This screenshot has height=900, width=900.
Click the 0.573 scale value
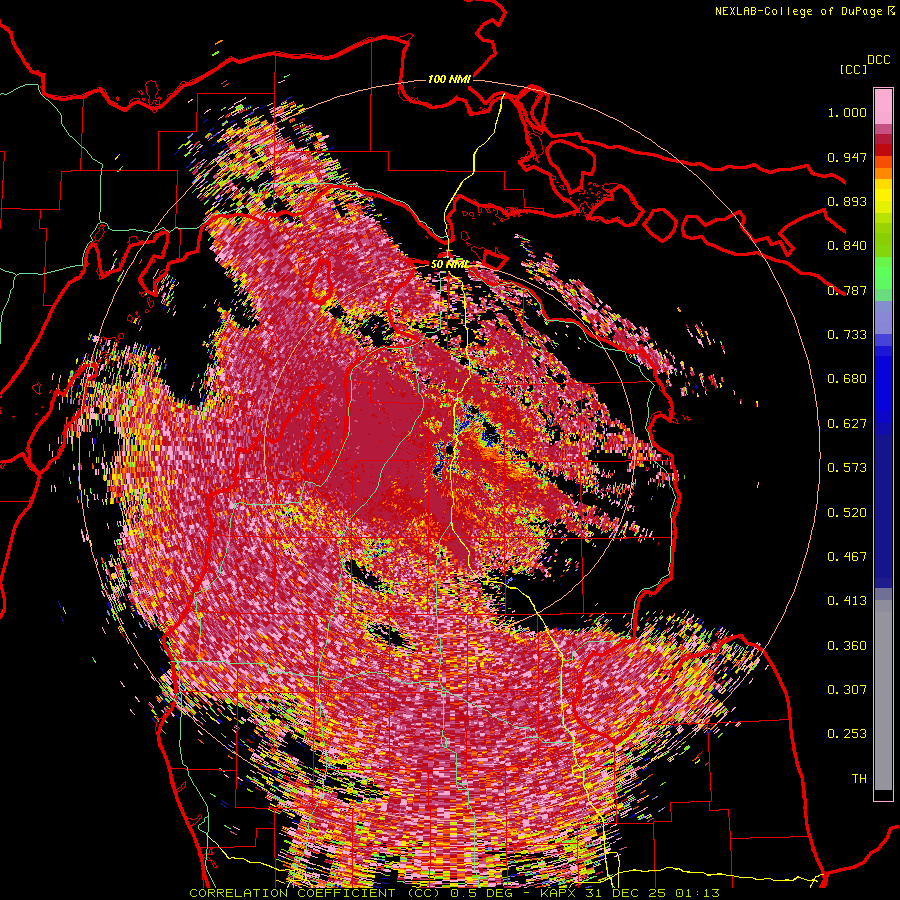tap(847, 468)
